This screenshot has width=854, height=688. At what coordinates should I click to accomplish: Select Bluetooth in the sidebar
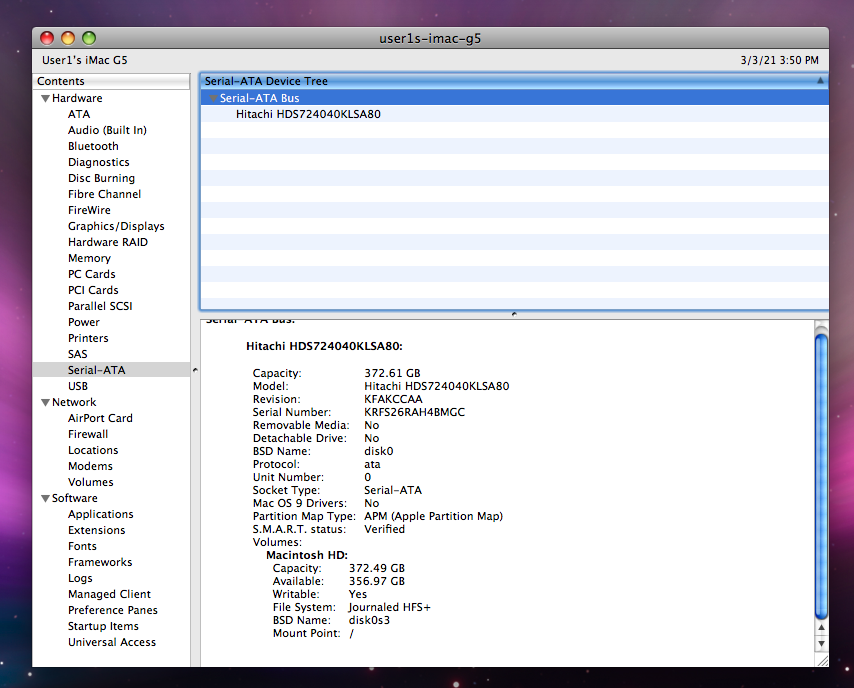[93, 146]
